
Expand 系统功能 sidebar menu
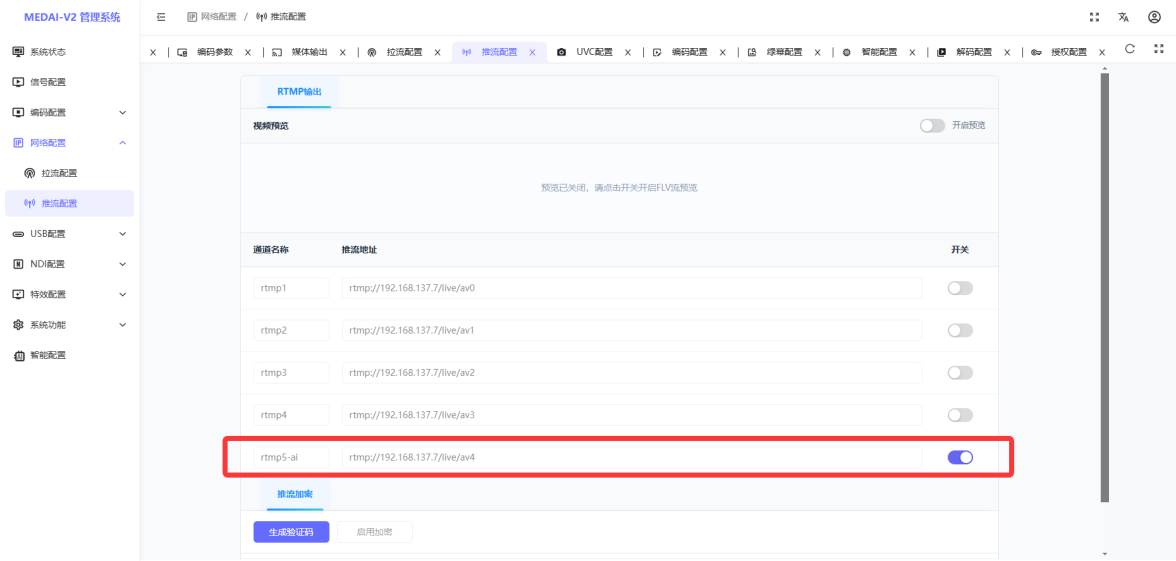pos(70,325)
